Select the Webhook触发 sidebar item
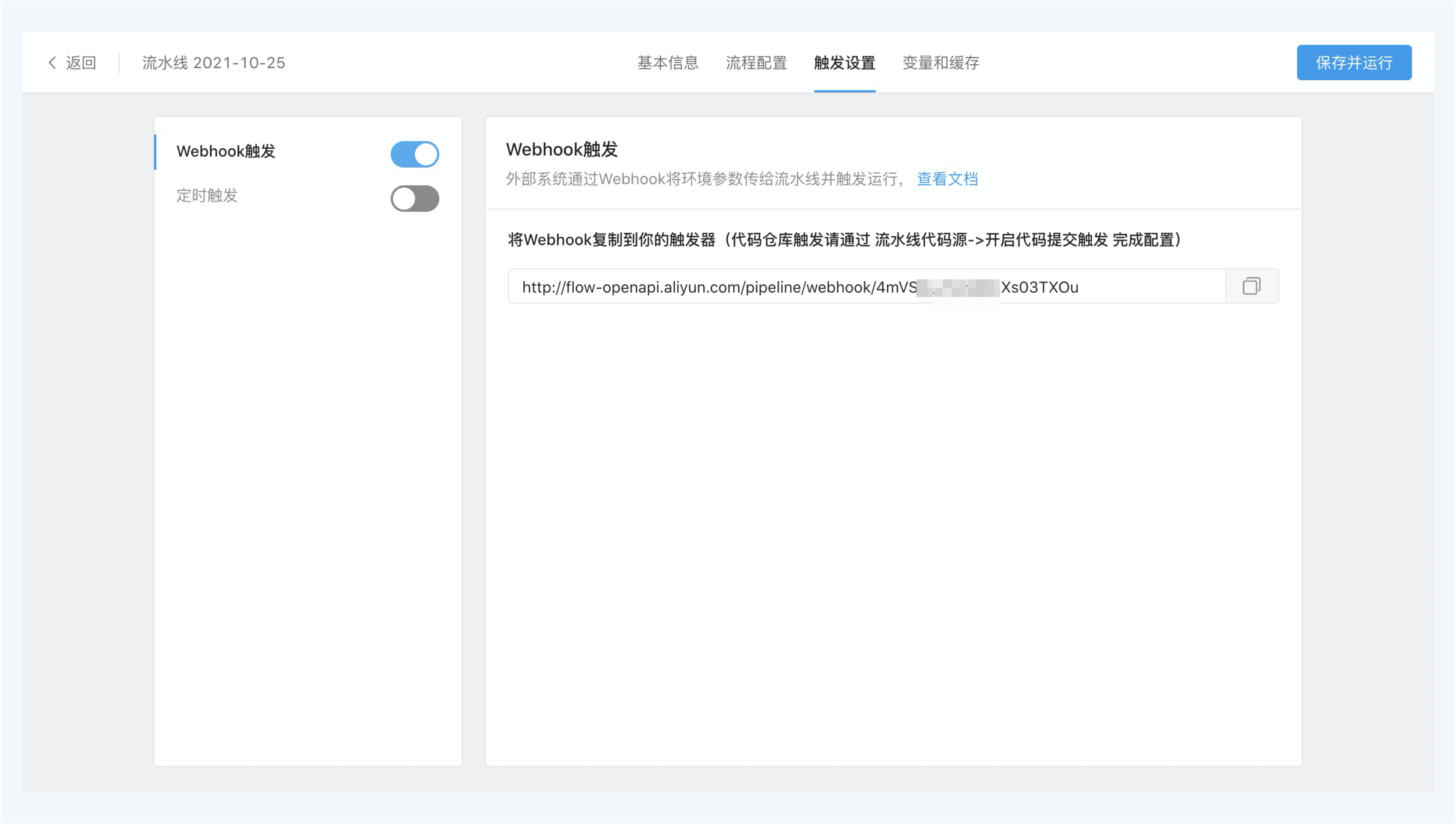Screen dimensions: 1456x824 [225, 151]
